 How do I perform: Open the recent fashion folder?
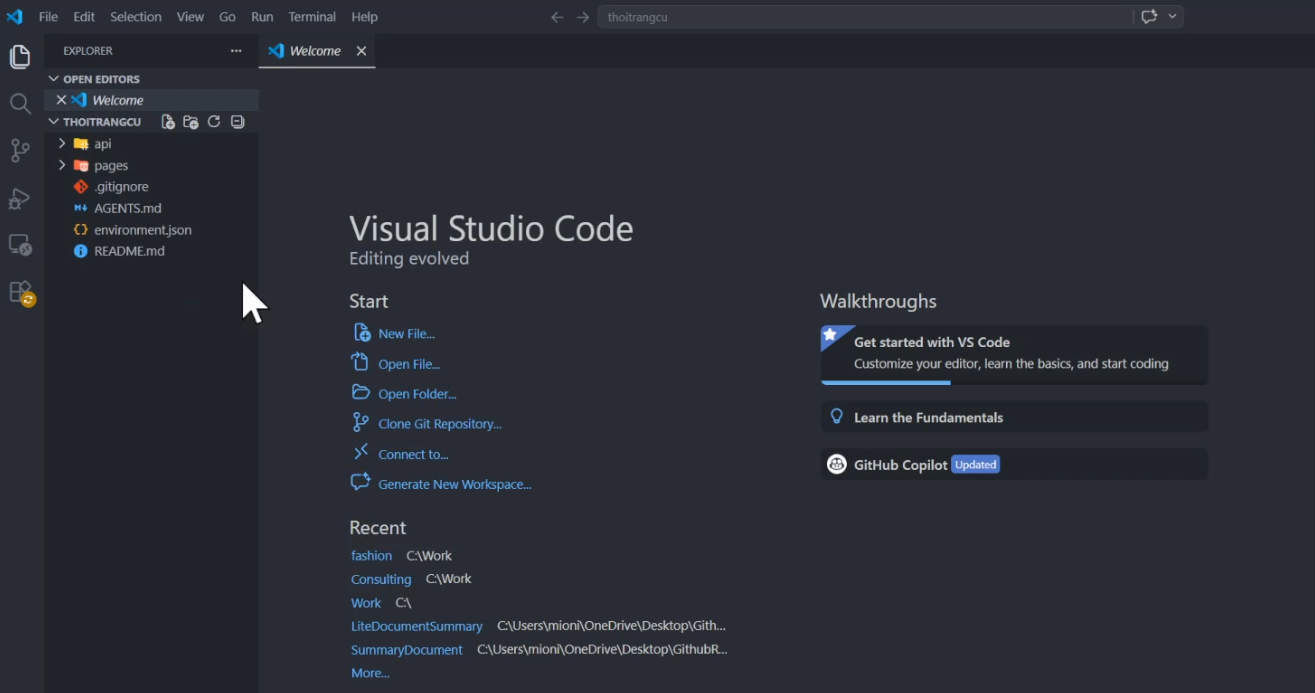(371, 556)
